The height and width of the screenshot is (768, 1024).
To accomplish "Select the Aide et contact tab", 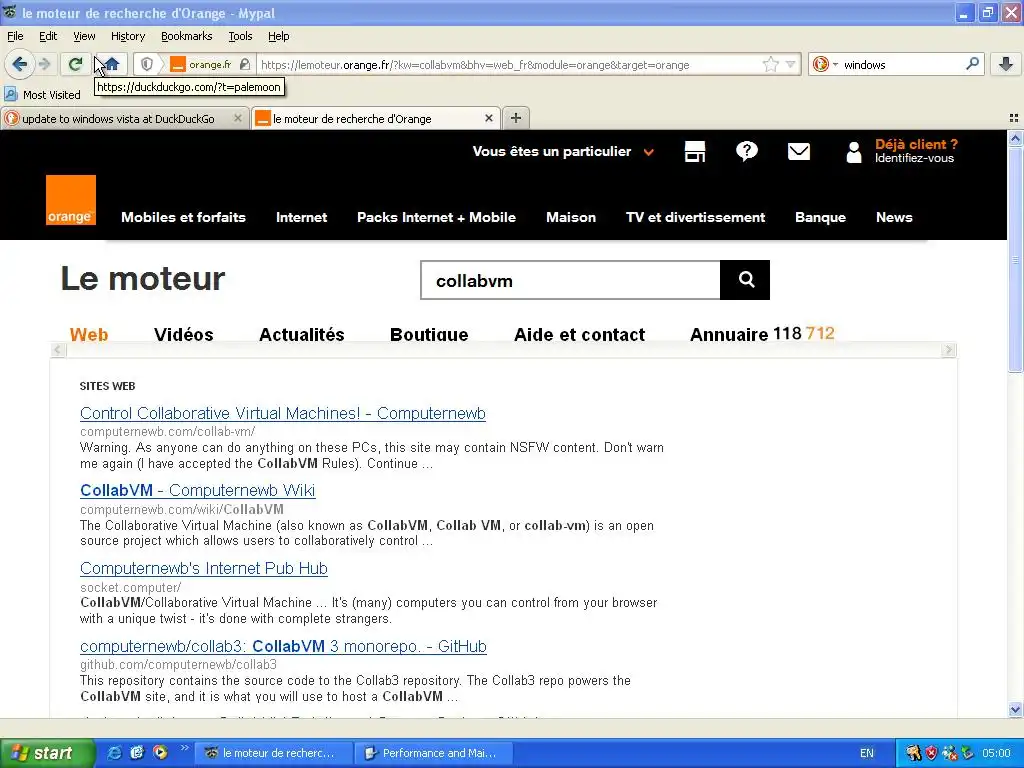I will (579, 334).
